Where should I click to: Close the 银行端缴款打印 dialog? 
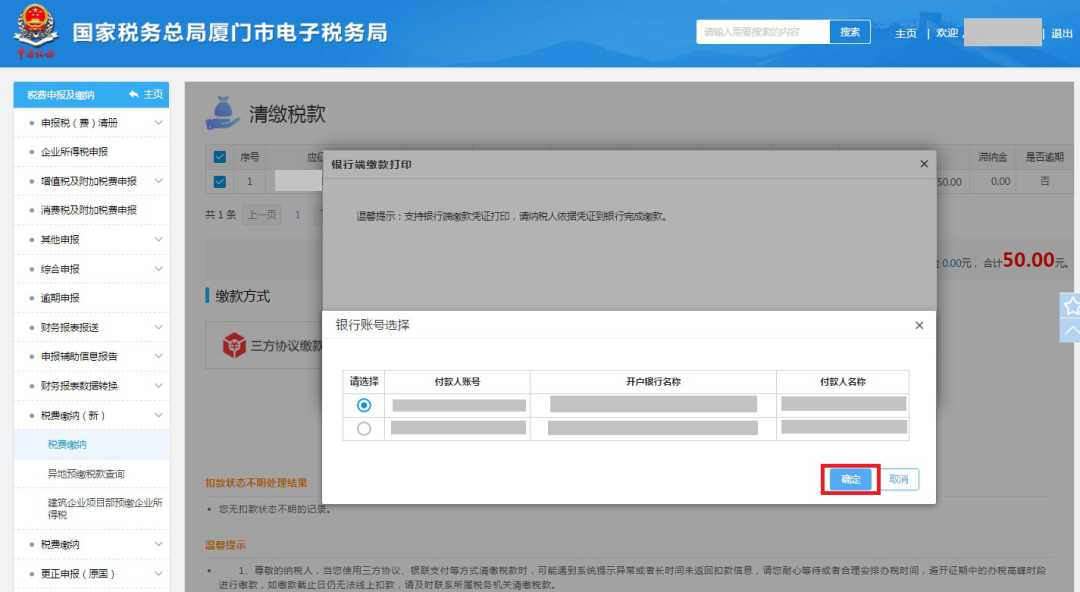[x=923, y=163]
